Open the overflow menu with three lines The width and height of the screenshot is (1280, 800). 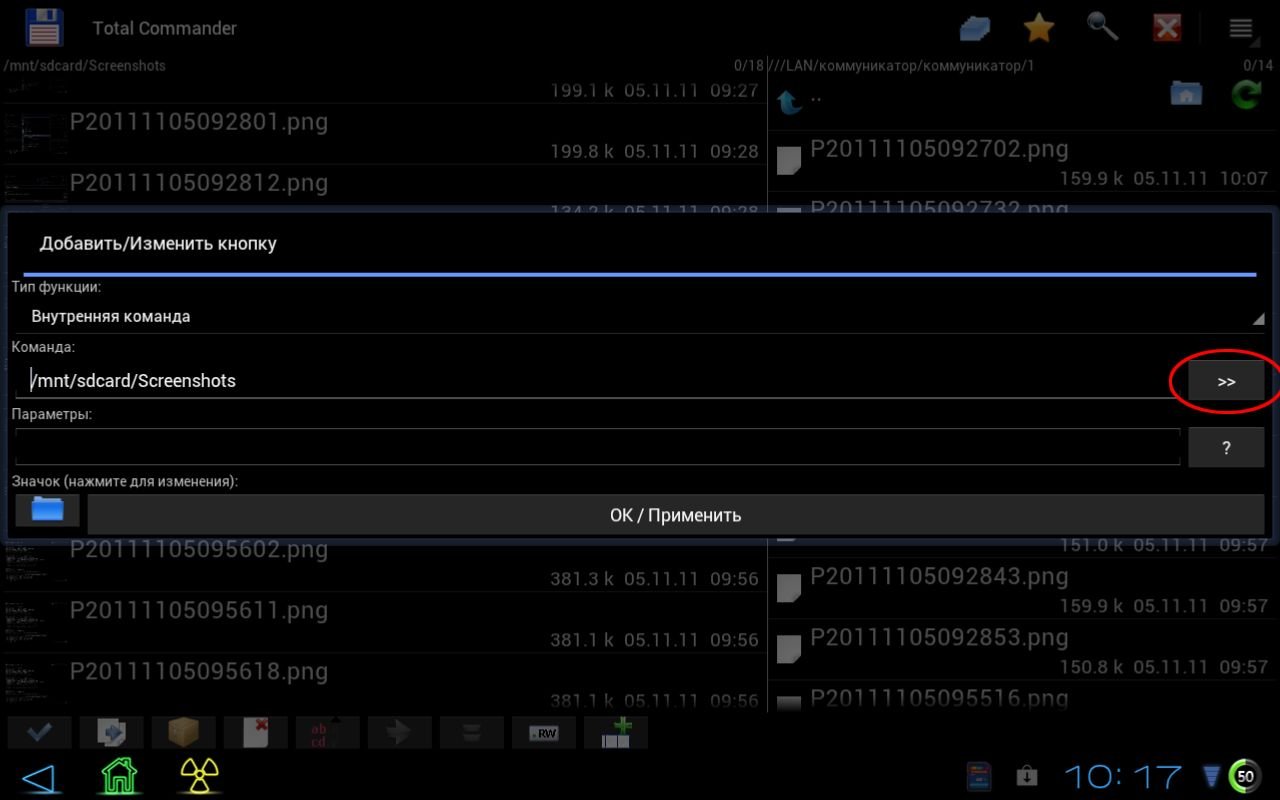[1241, 28]
